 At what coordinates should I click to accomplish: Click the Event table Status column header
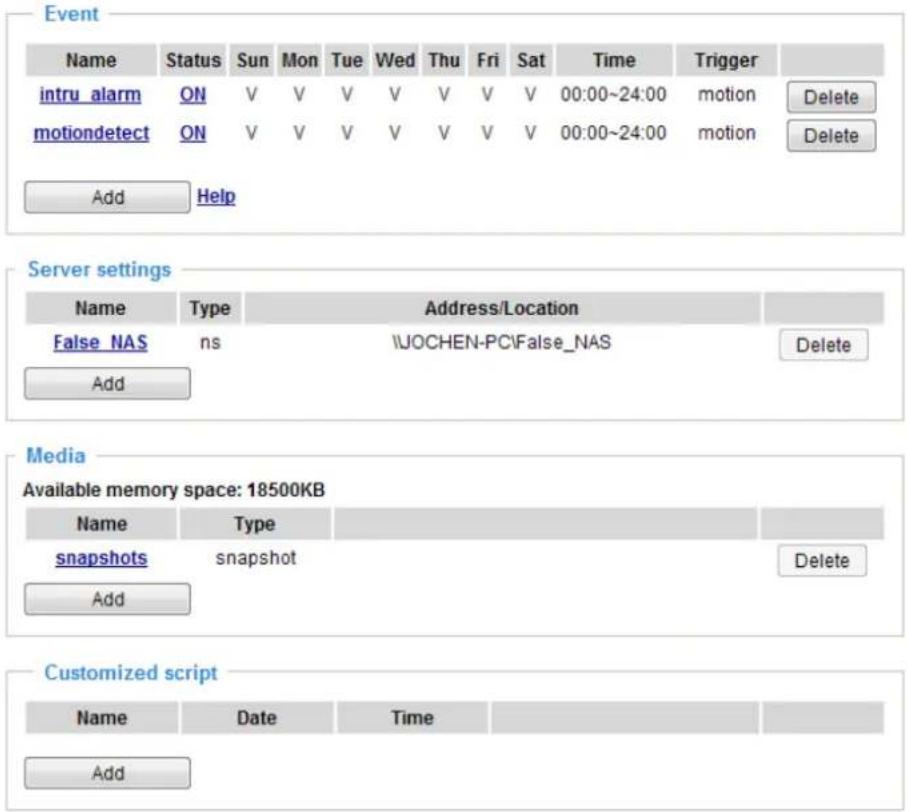click(193, 60)
